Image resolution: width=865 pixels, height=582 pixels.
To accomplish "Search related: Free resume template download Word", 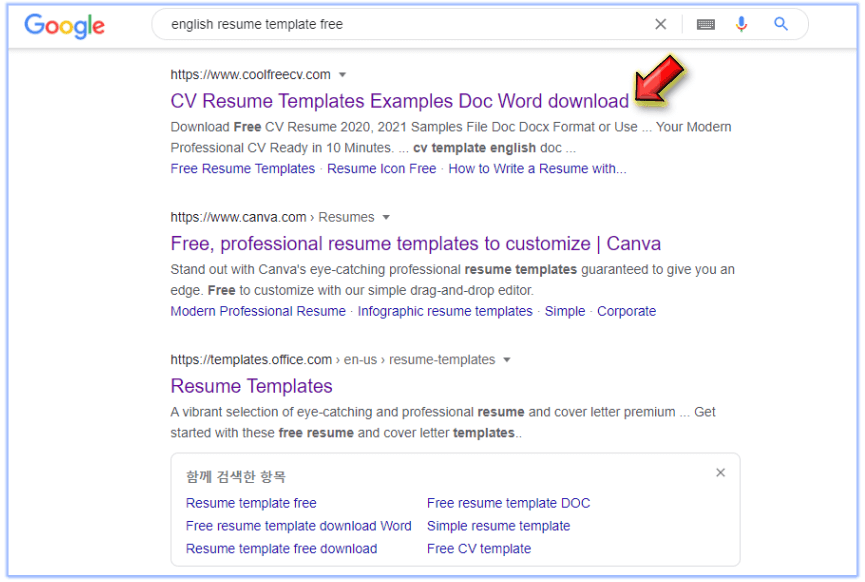I will tap(298, 526).
